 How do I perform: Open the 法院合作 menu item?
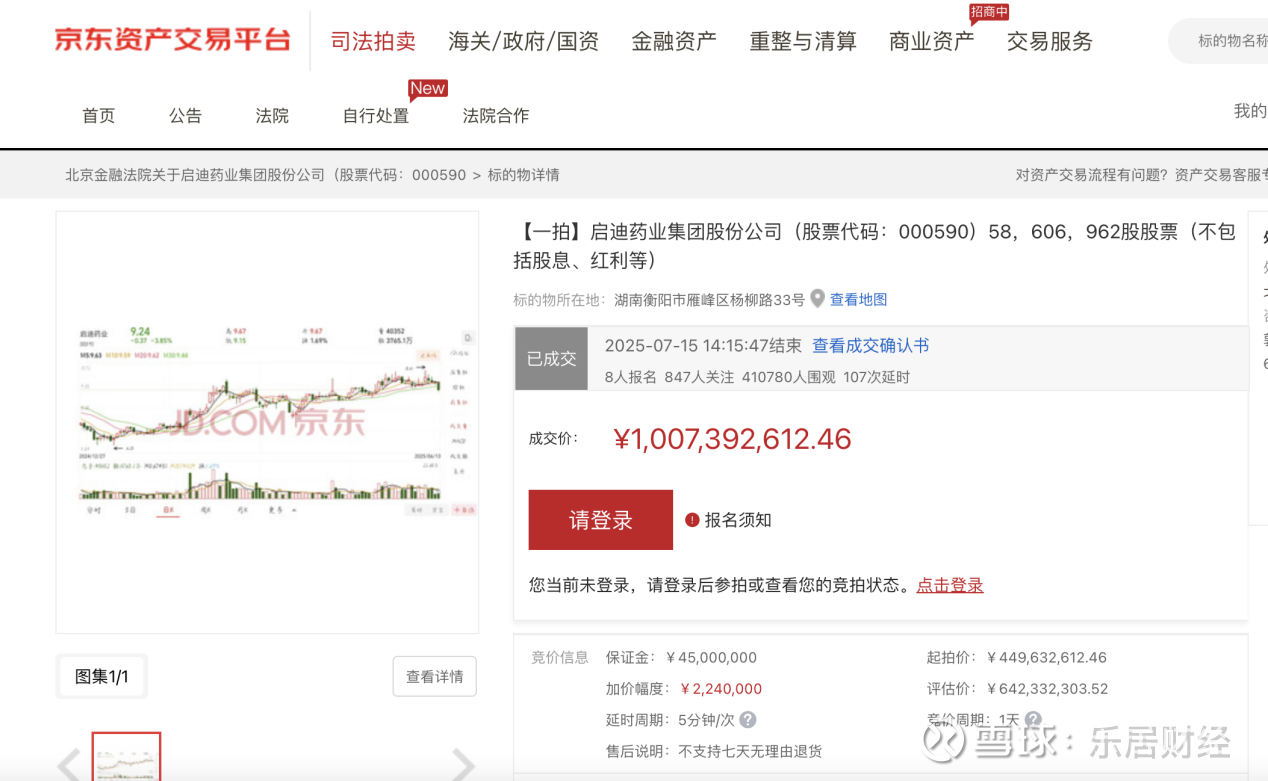tap(496, 115)
